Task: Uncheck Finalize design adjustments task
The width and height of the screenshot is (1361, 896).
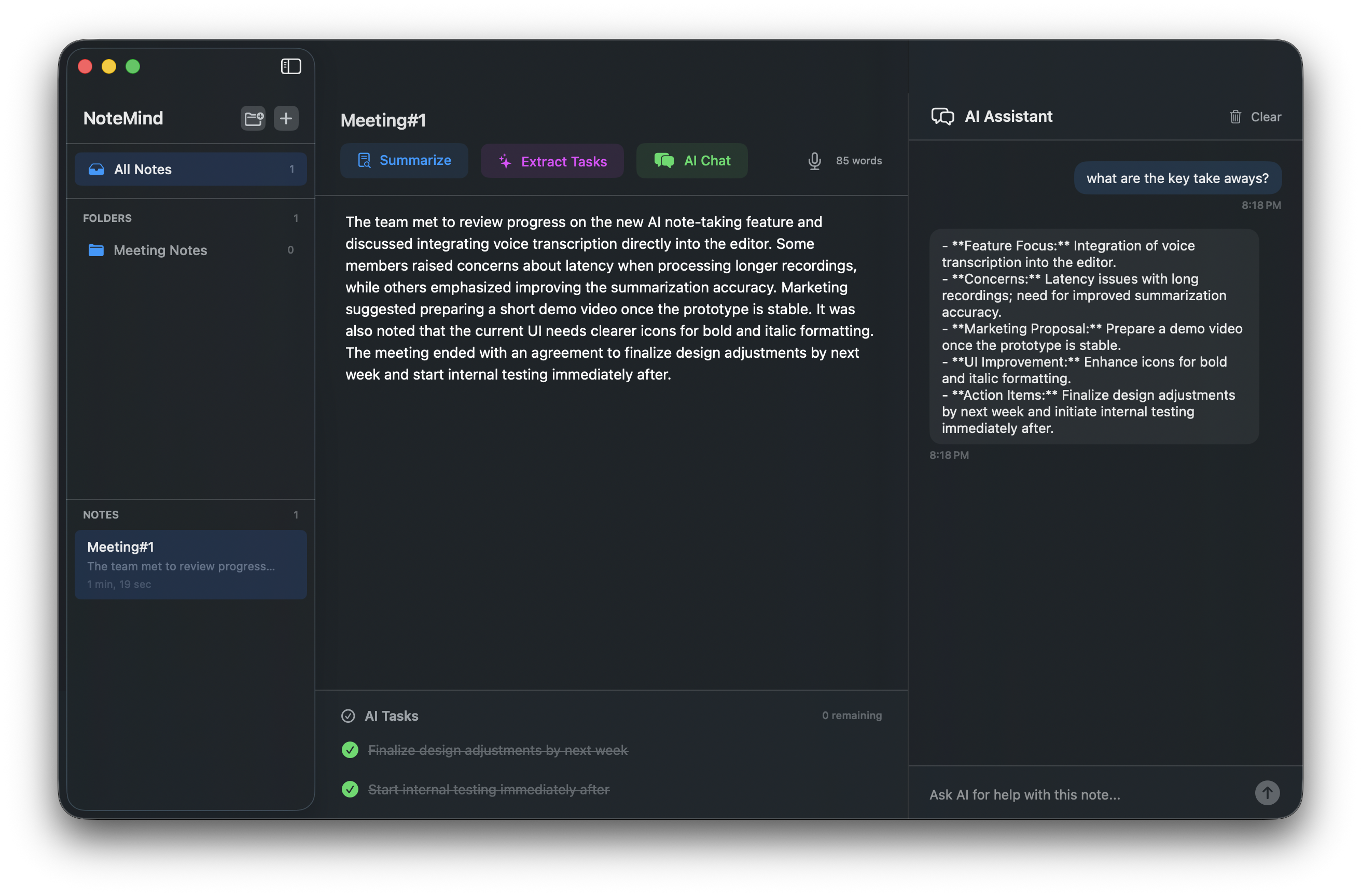Action: tap(350, 750)
